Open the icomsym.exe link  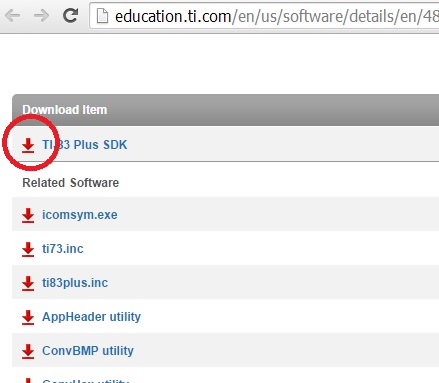[80, 215]
